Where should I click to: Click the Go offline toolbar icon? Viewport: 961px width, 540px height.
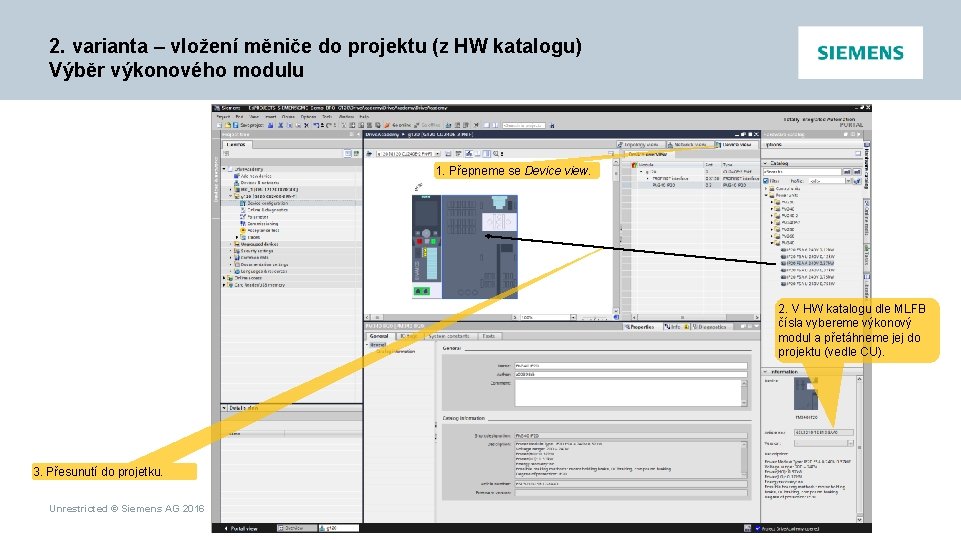tap(417, 125)
